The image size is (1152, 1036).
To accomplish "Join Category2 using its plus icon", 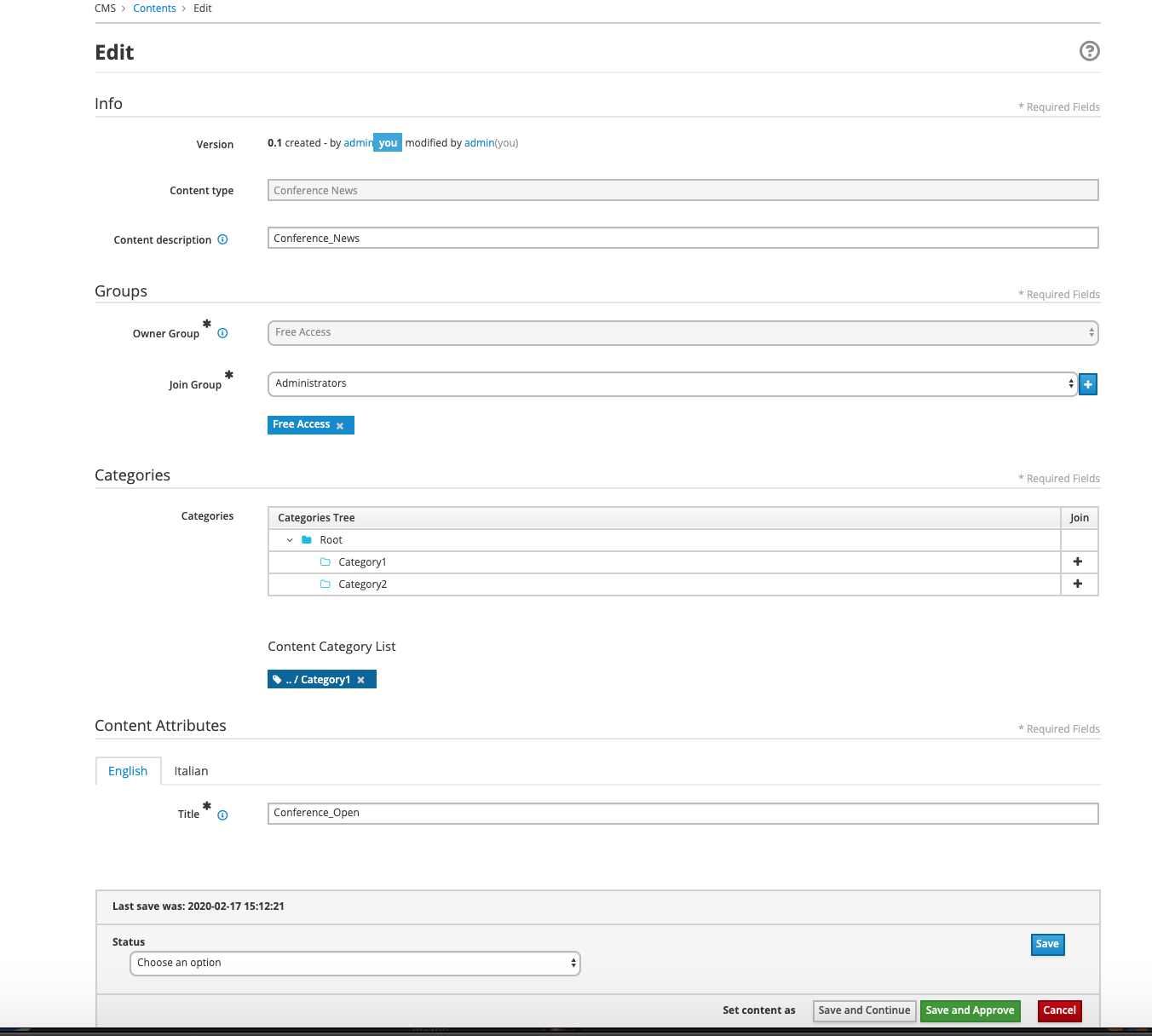I will [1078, 584].
